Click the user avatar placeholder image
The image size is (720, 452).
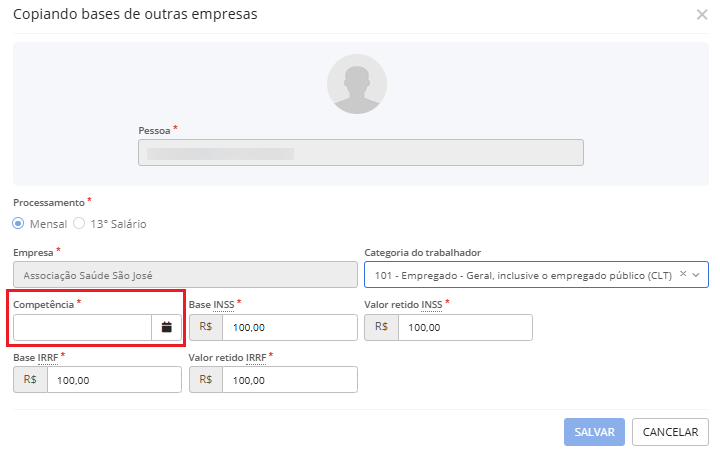357,83
